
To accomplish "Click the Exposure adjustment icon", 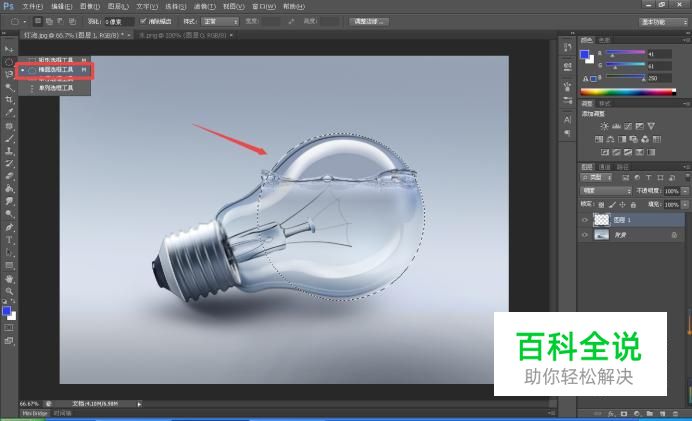I will [x=639, y=126].
